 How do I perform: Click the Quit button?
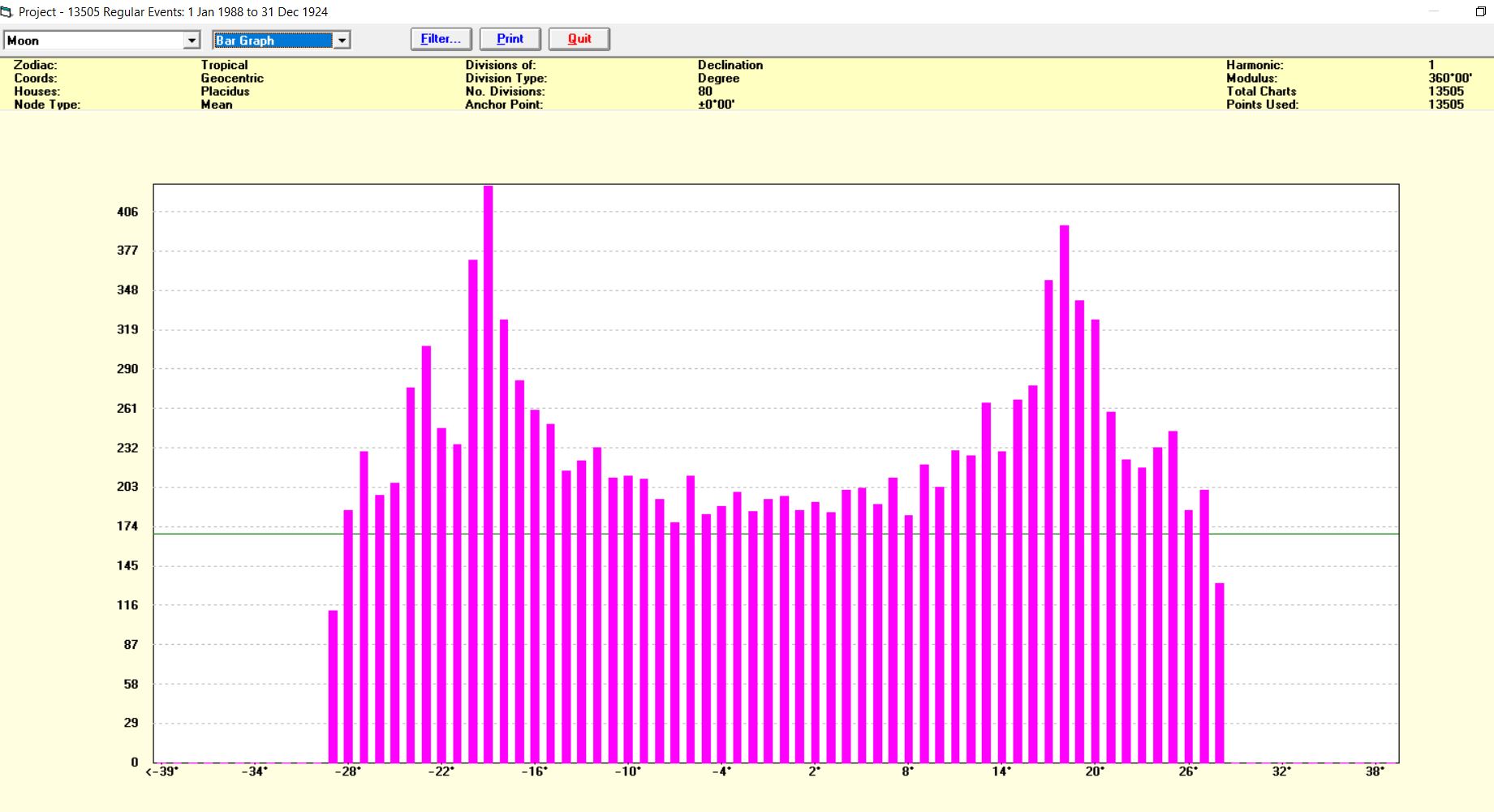pyautogui.click(x=579, y=39)
